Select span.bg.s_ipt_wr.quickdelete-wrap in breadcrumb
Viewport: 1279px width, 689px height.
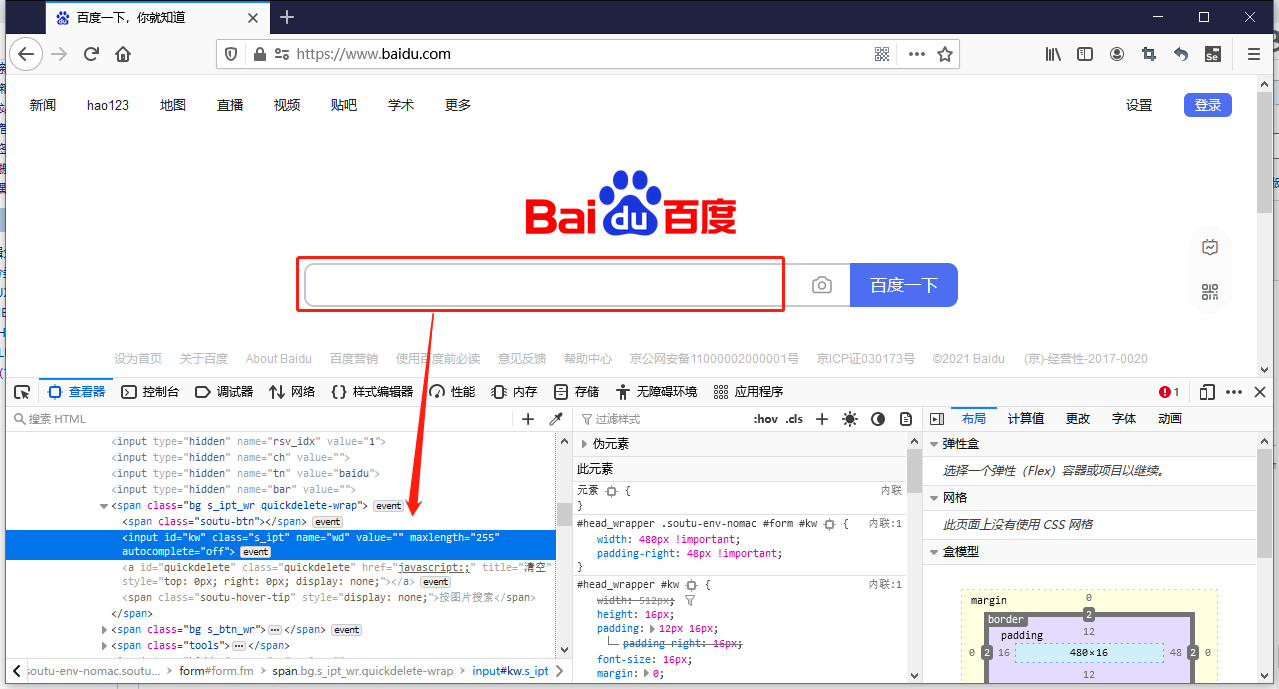tap(363, 671)
